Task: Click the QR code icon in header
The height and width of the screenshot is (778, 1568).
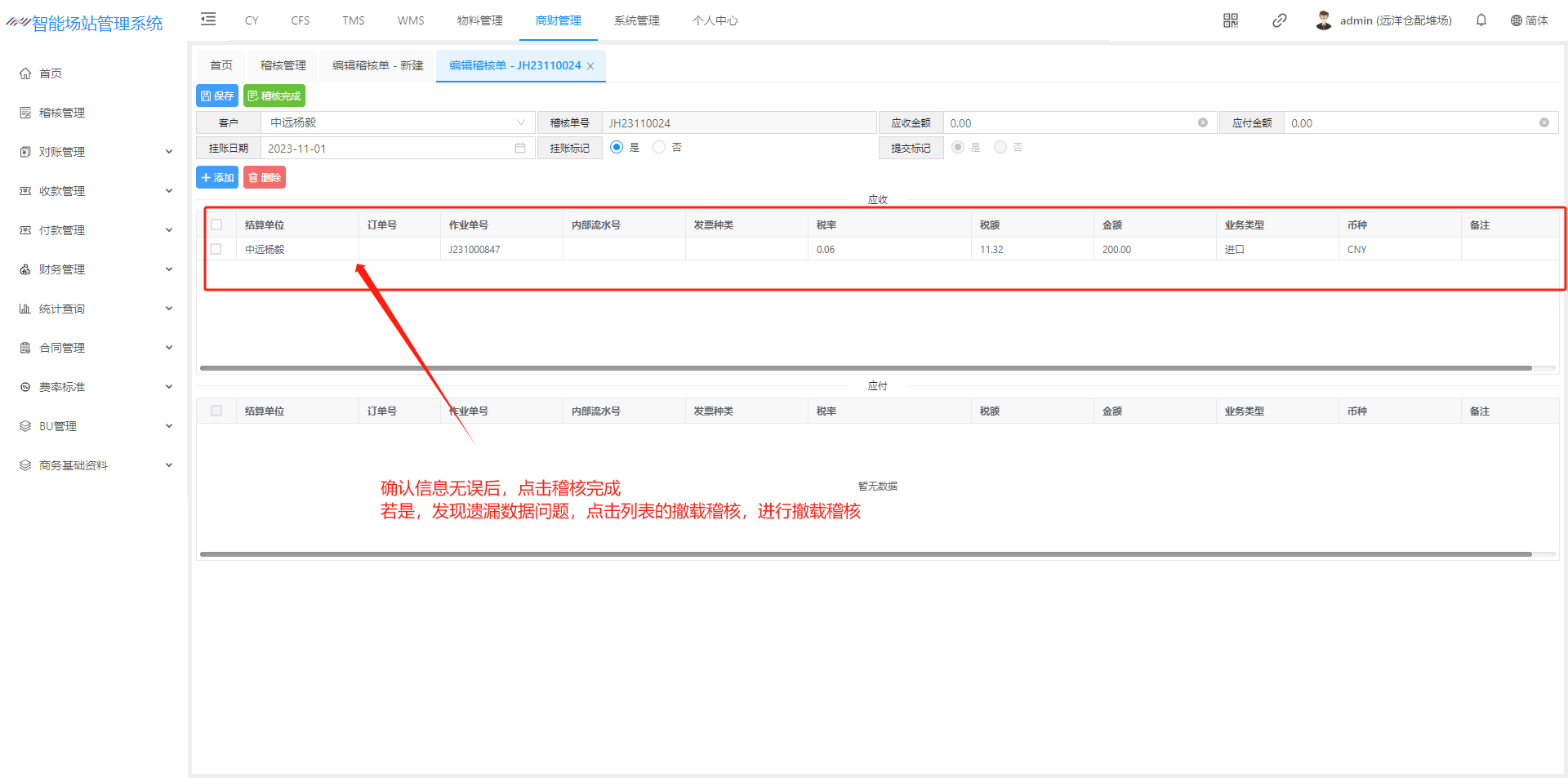Action: coord(1230,20)
